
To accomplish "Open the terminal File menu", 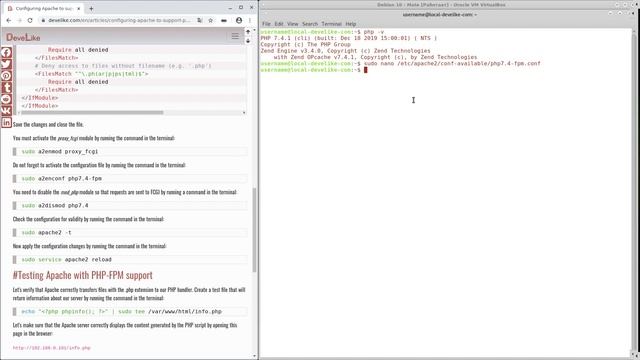I will (266, 24).
